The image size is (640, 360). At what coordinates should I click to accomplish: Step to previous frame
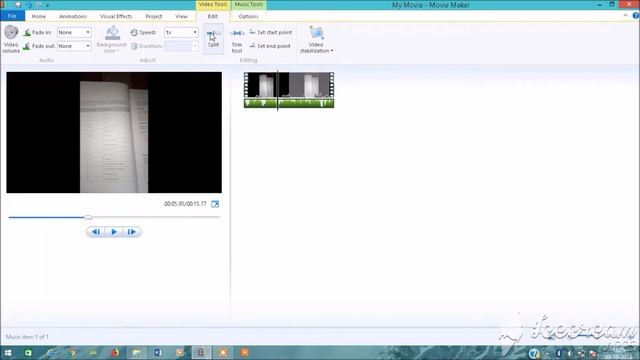96,232
